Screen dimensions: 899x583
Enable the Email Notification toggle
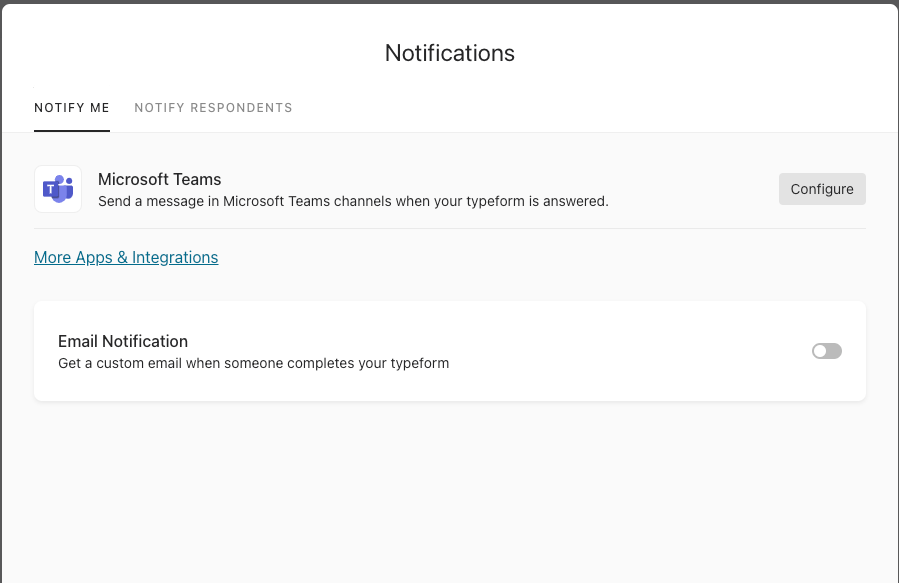pyautogui.click(x=827, y=351)
